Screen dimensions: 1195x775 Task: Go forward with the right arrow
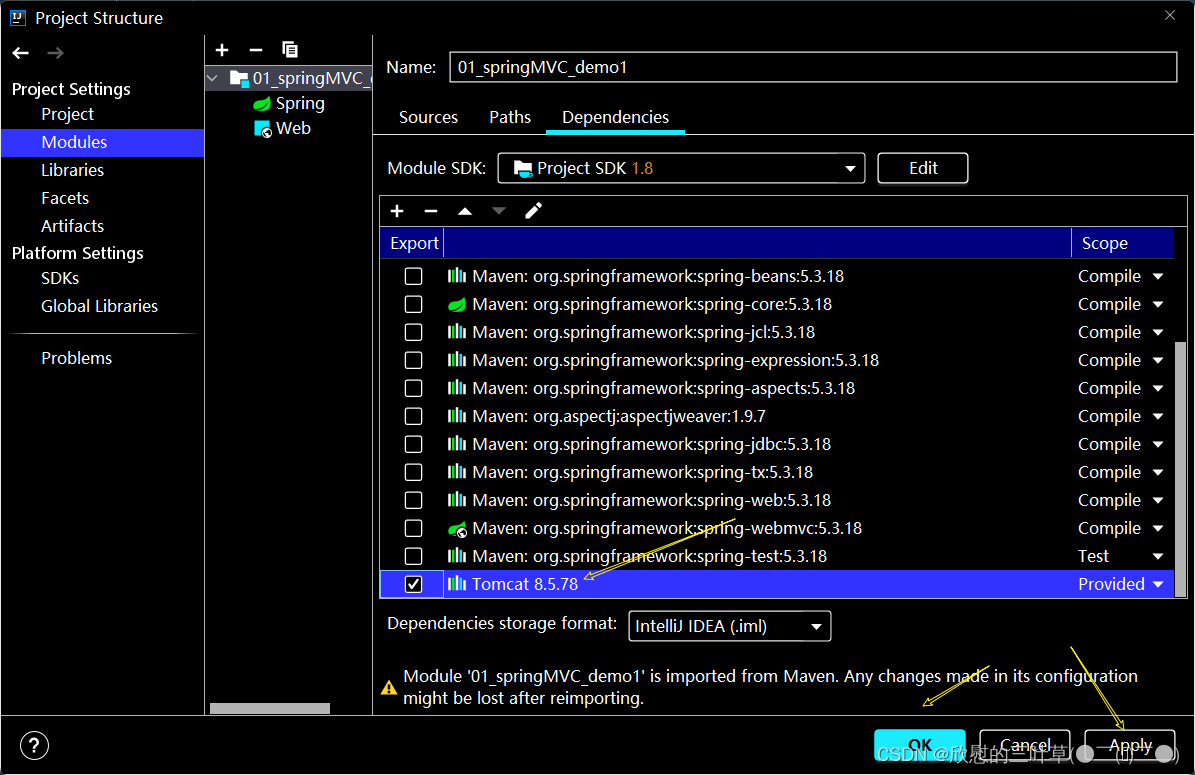point(55,53)
